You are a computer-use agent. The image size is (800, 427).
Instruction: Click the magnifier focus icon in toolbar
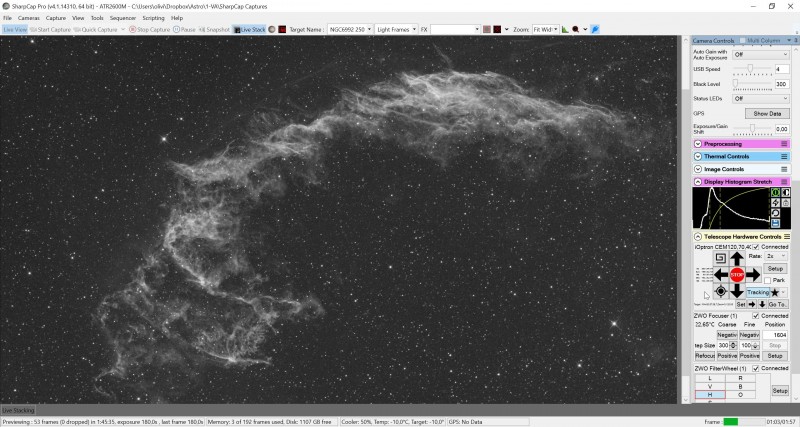pyautogui.click(x=576, y=30)
